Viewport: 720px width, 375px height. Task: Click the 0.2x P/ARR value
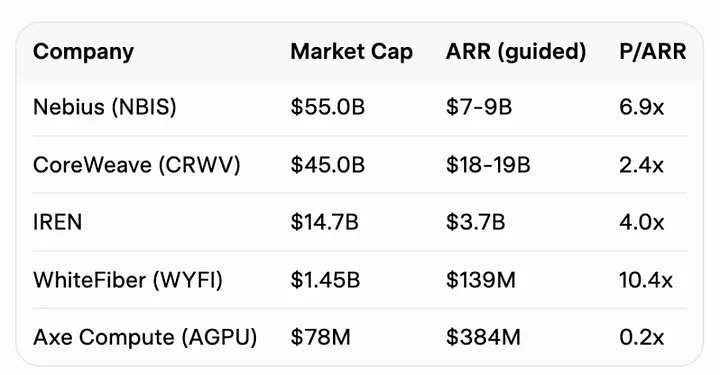coord(641,337)
